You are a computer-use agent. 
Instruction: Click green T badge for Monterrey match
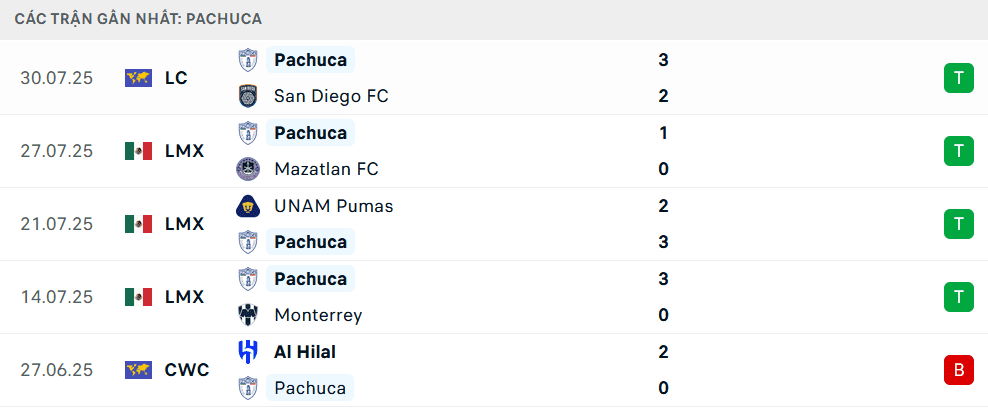tap(958, 297)
